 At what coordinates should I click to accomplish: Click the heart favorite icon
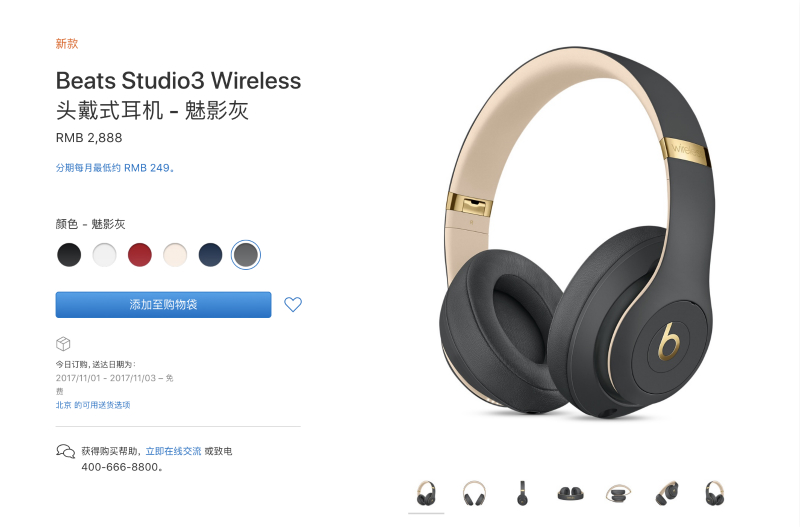[x=293, y=305]
